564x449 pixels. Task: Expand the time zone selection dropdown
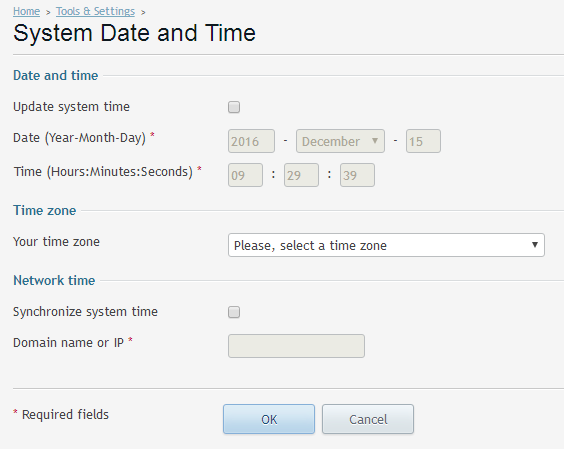click(x=386, y=245)
